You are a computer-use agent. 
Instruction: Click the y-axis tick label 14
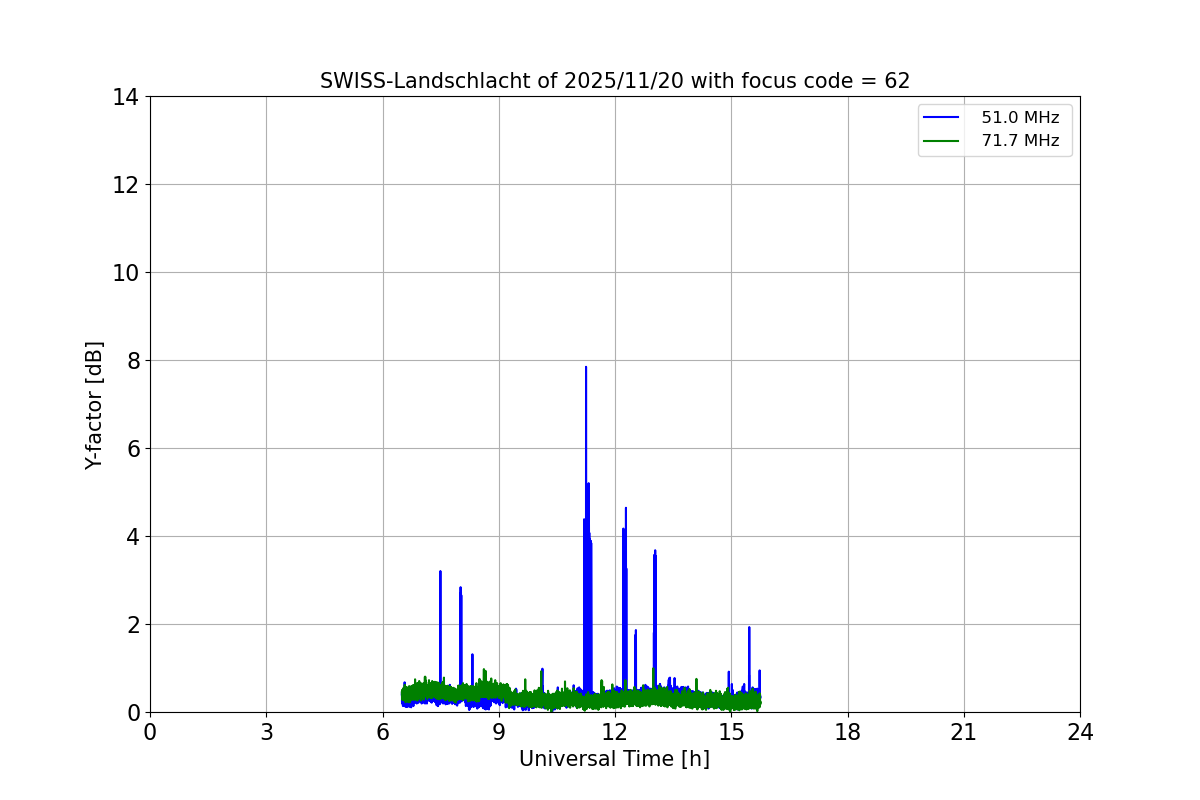pyautogui.click(x=126, y=97)
